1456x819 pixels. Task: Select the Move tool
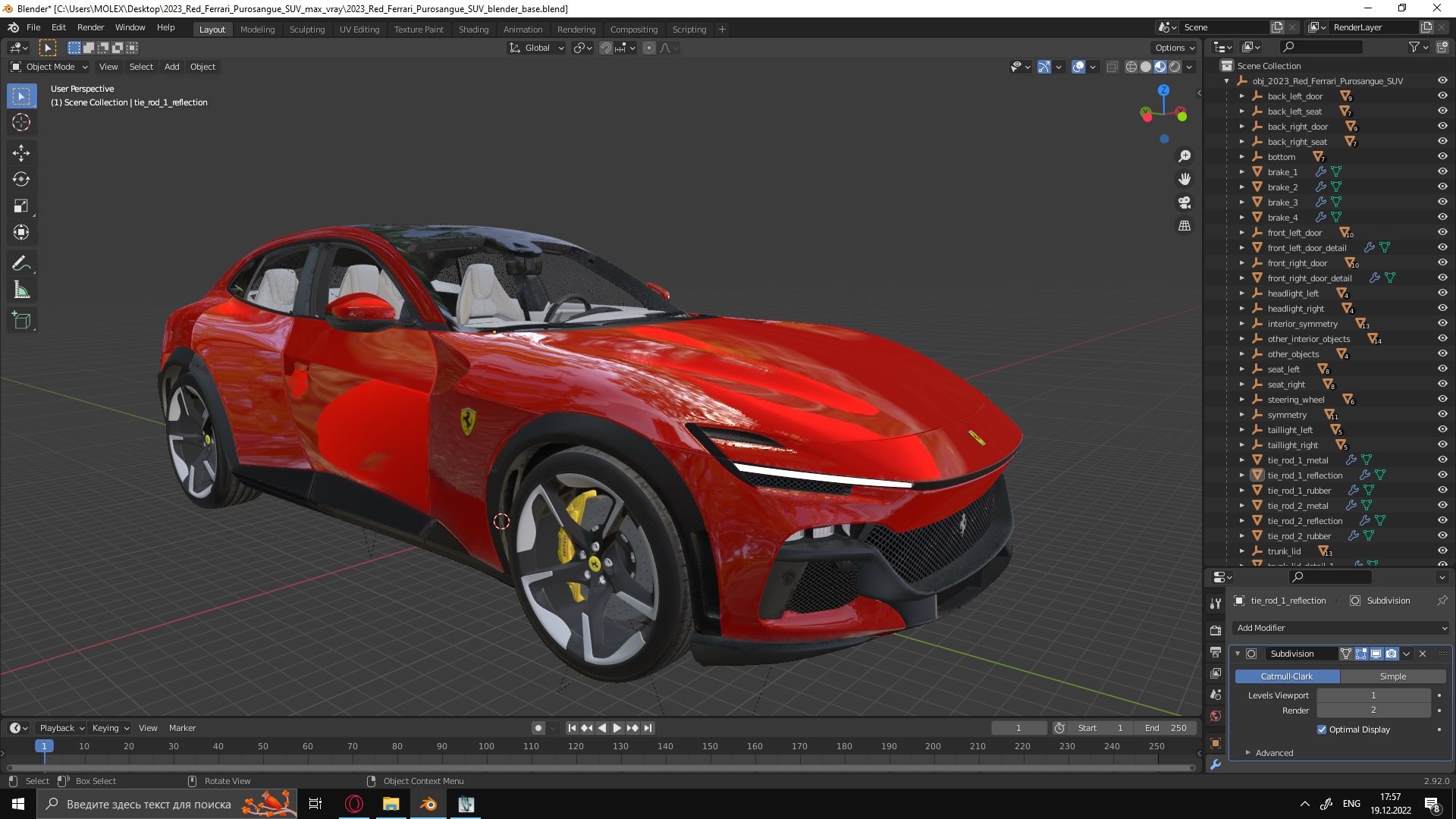[21, 153]
